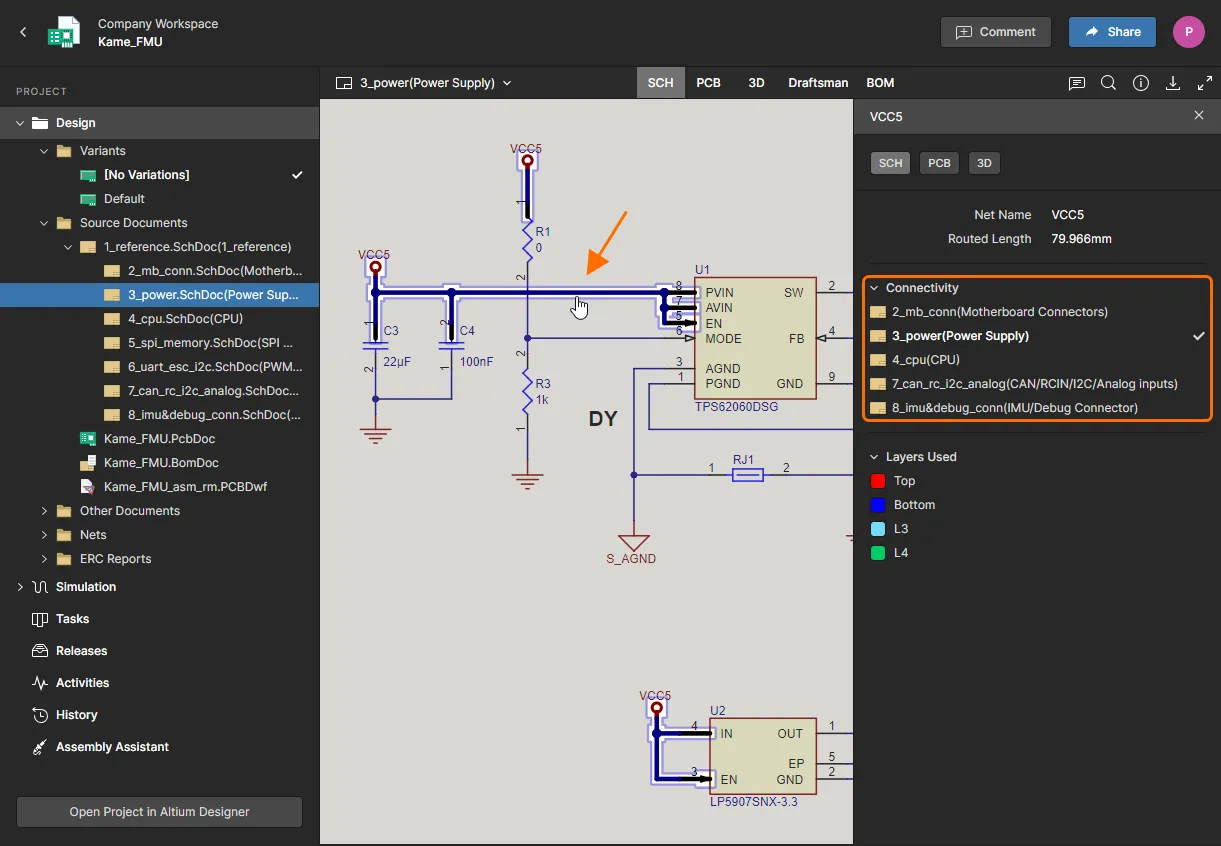Open the comments panel icon in toolbar
Screen dimensions: 1221x846
[1076, 83]
